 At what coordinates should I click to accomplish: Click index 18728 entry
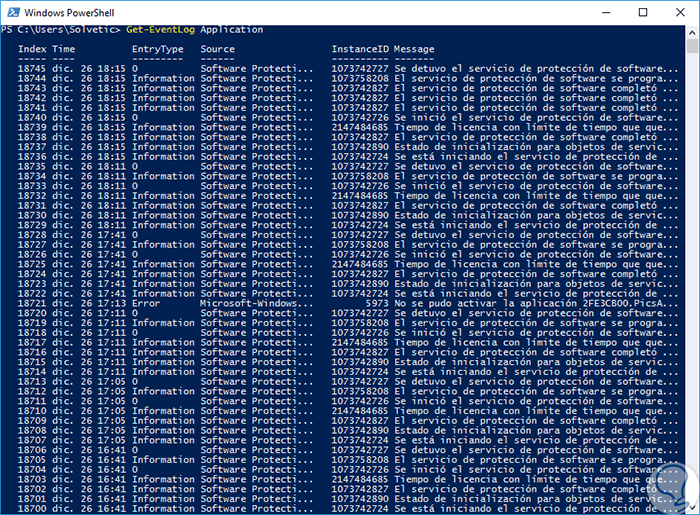pos(32,235)
